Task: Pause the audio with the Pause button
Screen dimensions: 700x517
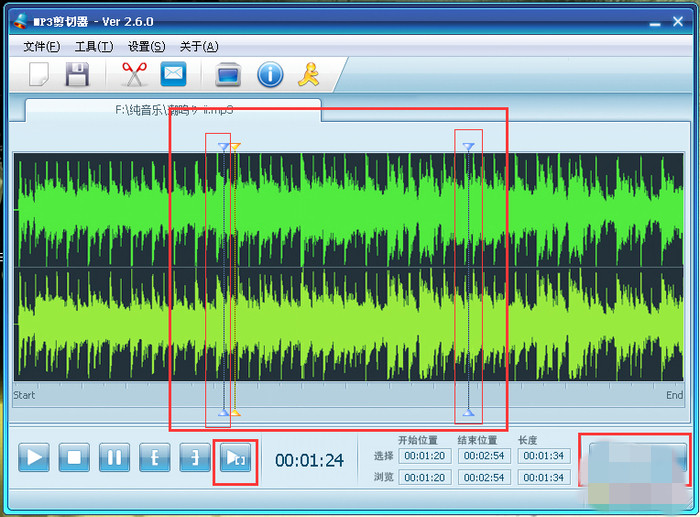Action: (114, 458)
